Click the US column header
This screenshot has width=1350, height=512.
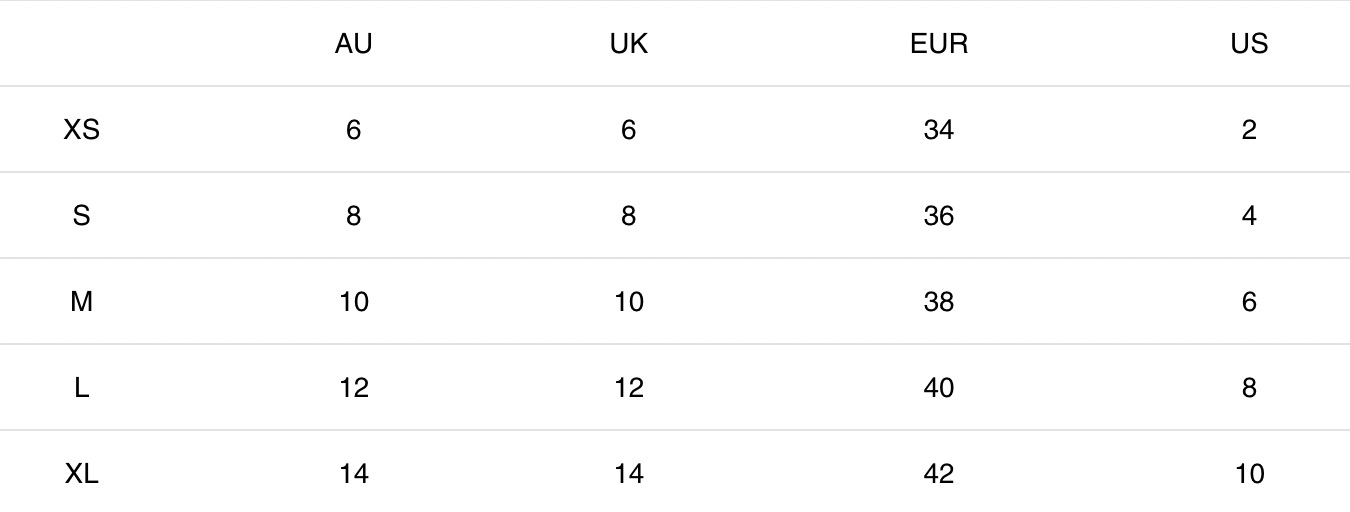pyautogui.click(x=1249, y=44)
